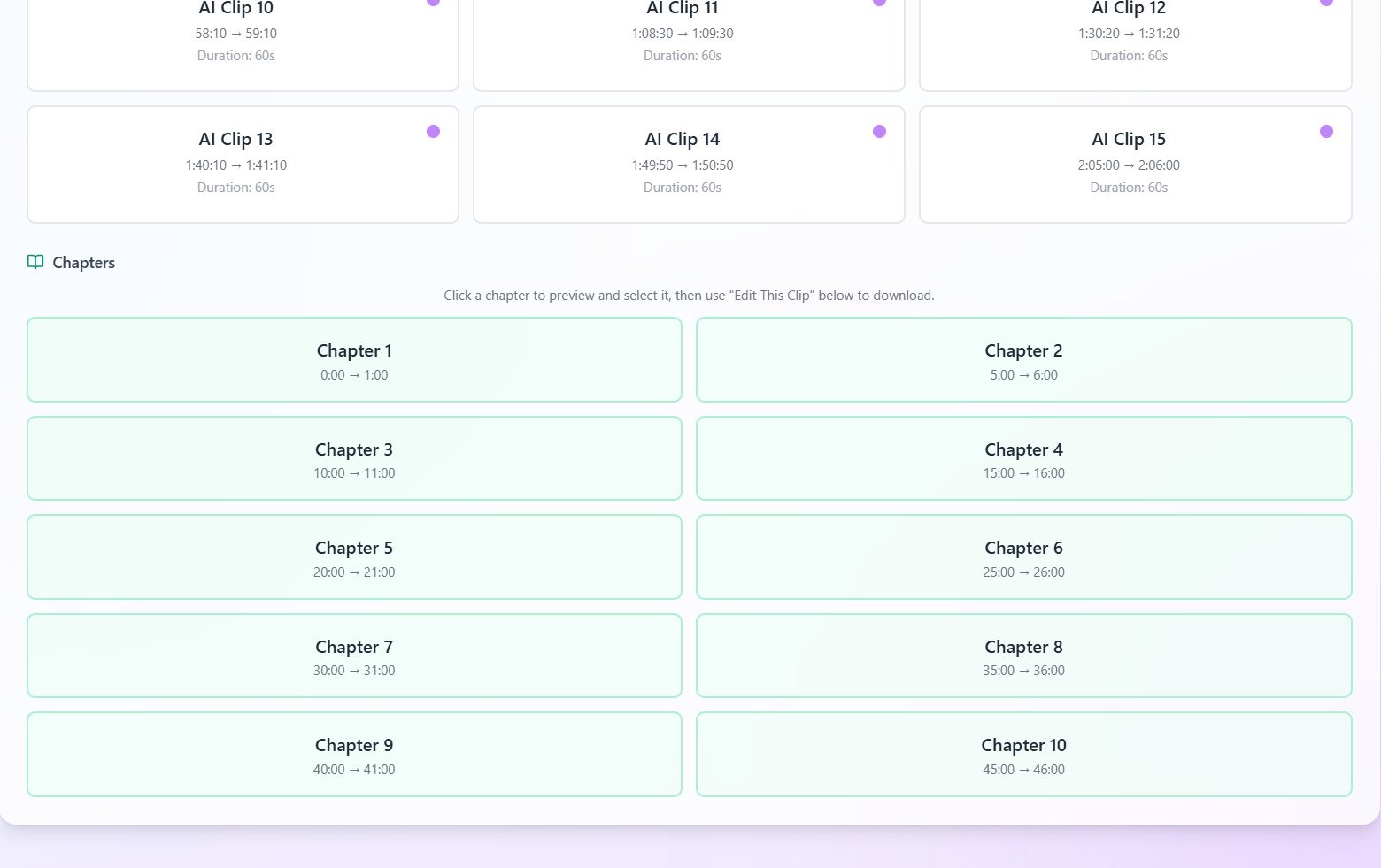Click the Chapters section book icon

(35, 262)
